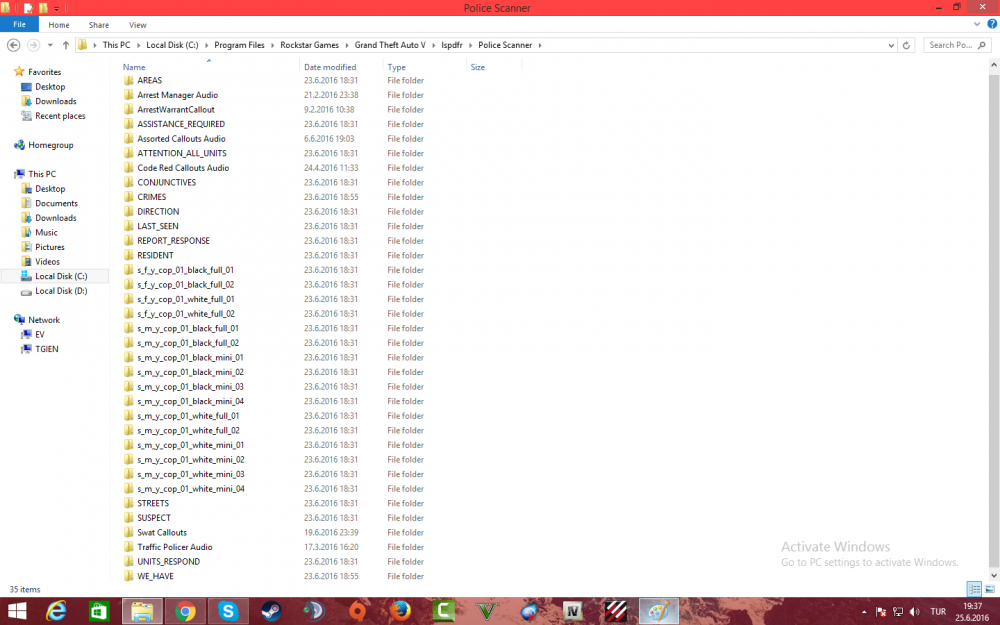Switch to details view icon
The width and height of the screenshot is (1000, 625).
click(x=974, y=589)
